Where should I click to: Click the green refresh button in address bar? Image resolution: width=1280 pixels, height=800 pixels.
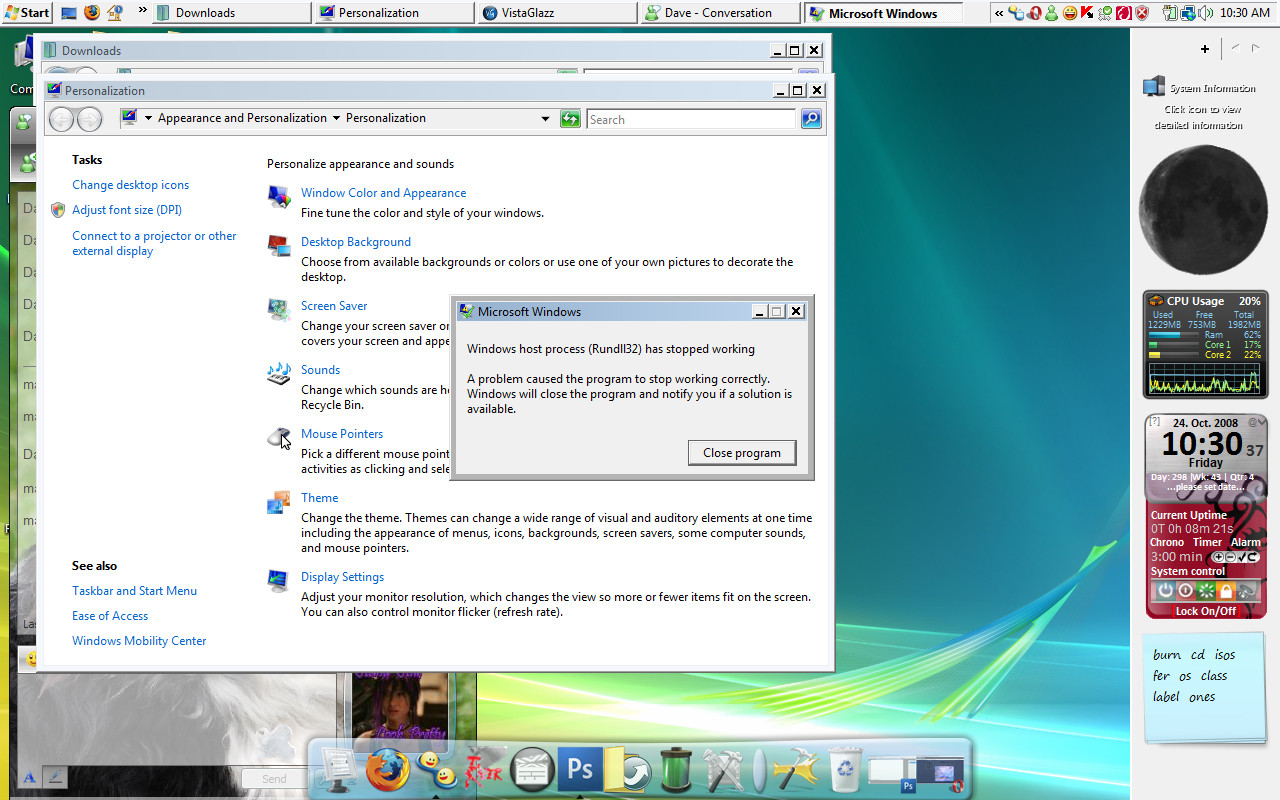pos(570,119)
